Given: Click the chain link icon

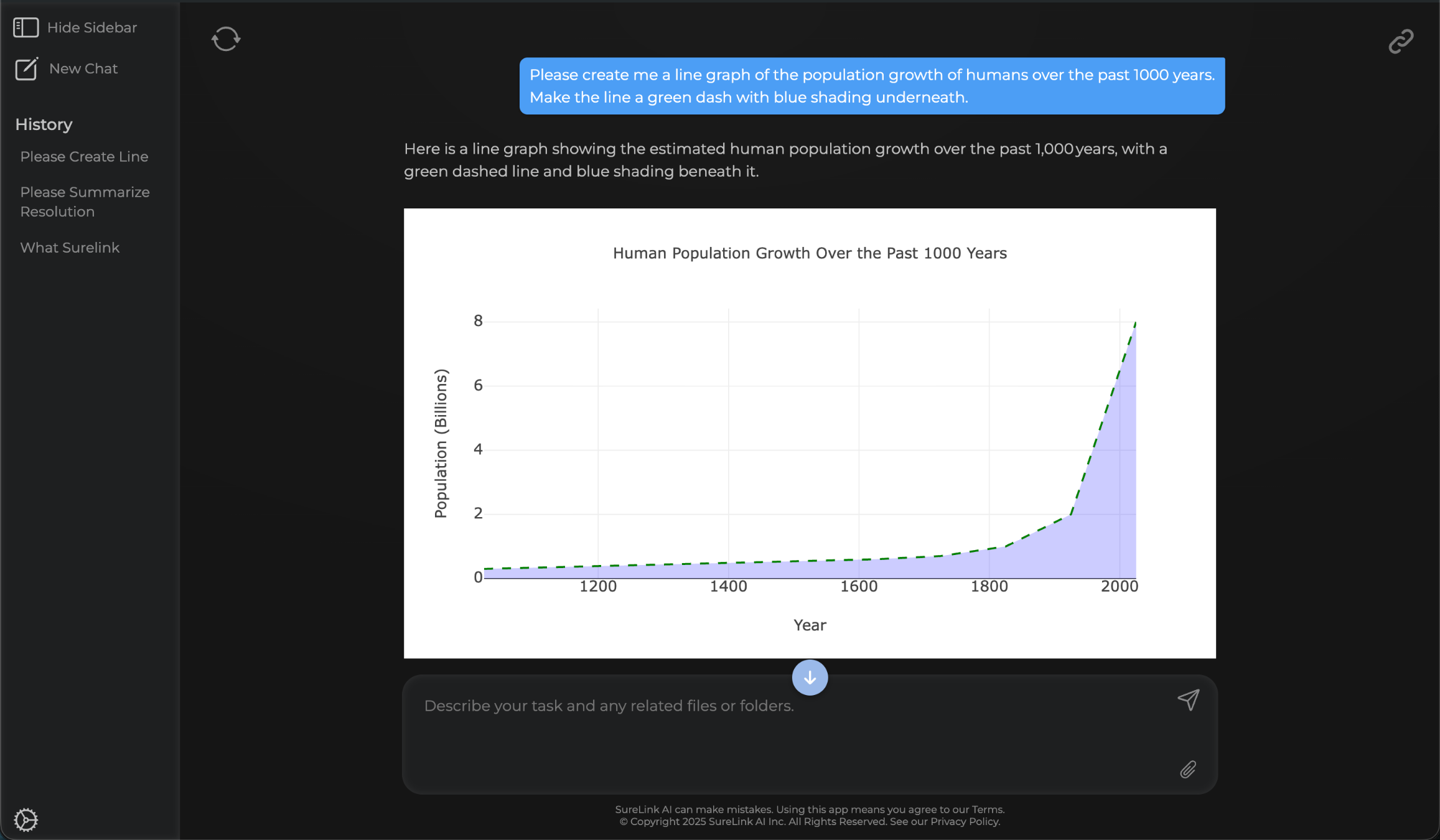Looking at the screenshot, I should pos(1401,42).
